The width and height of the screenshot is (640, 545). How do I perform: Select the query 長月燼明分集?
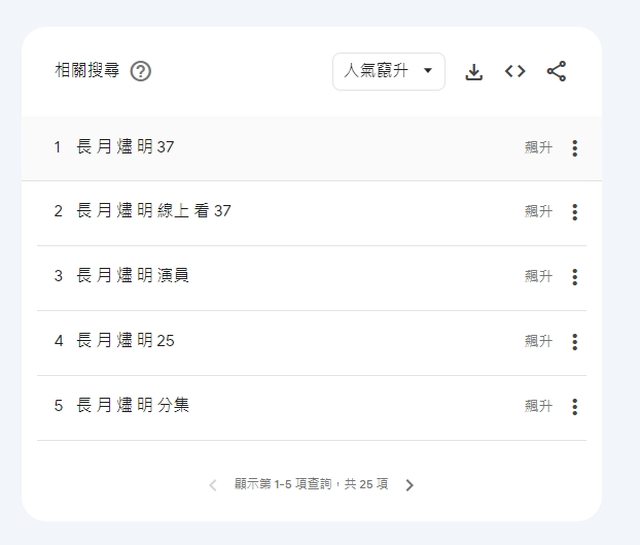pyautogui.click(x=133, y=406)
